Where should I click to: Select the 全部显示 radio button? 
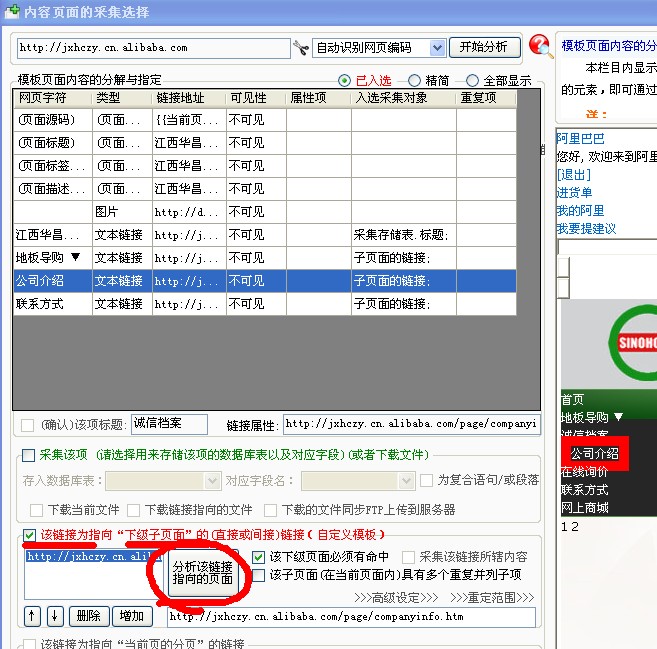(x=473, y=80)
